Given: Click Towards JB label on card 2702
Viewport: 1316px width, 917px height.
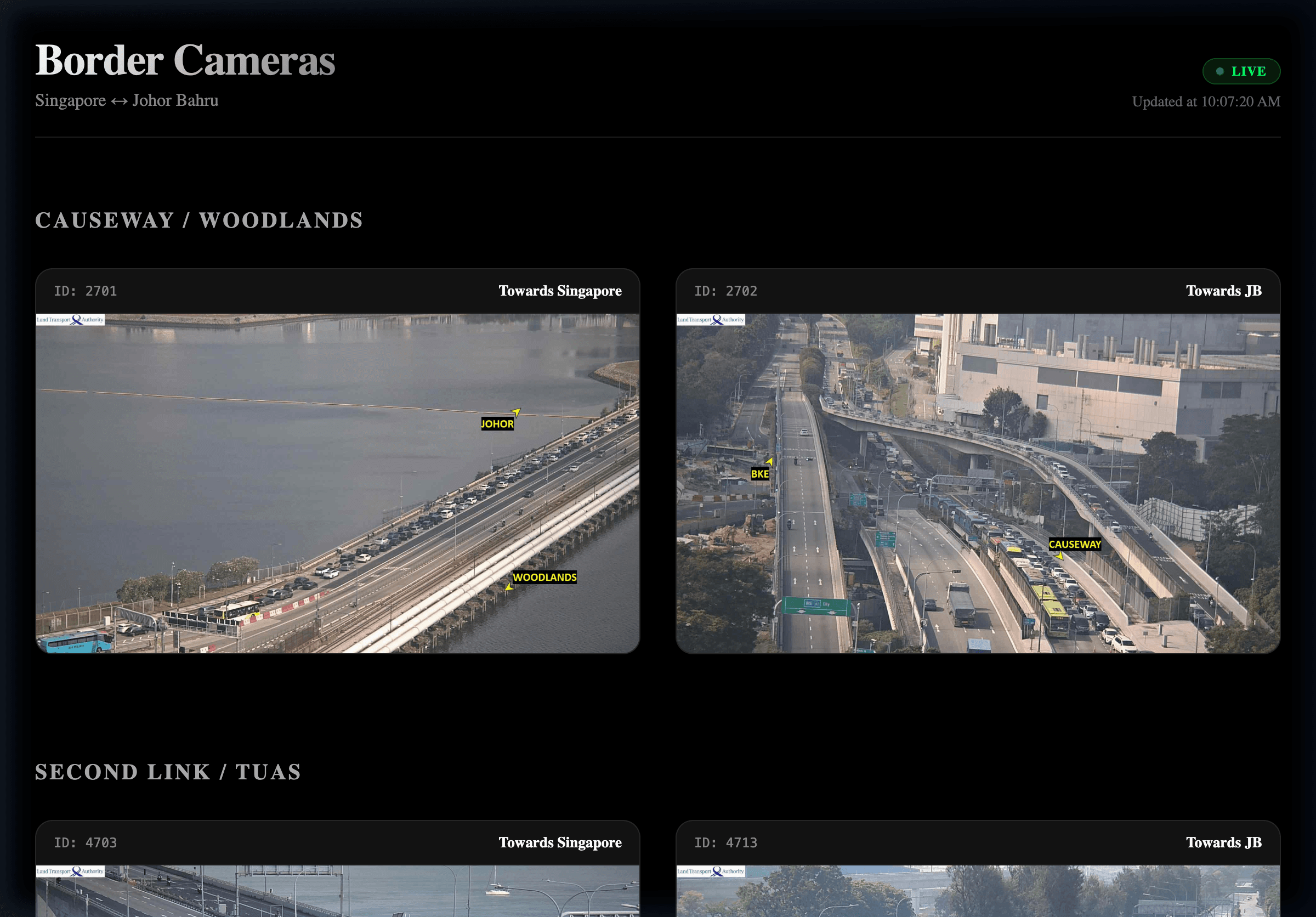Looking at the screenshot, I should tap(1224, 291).
